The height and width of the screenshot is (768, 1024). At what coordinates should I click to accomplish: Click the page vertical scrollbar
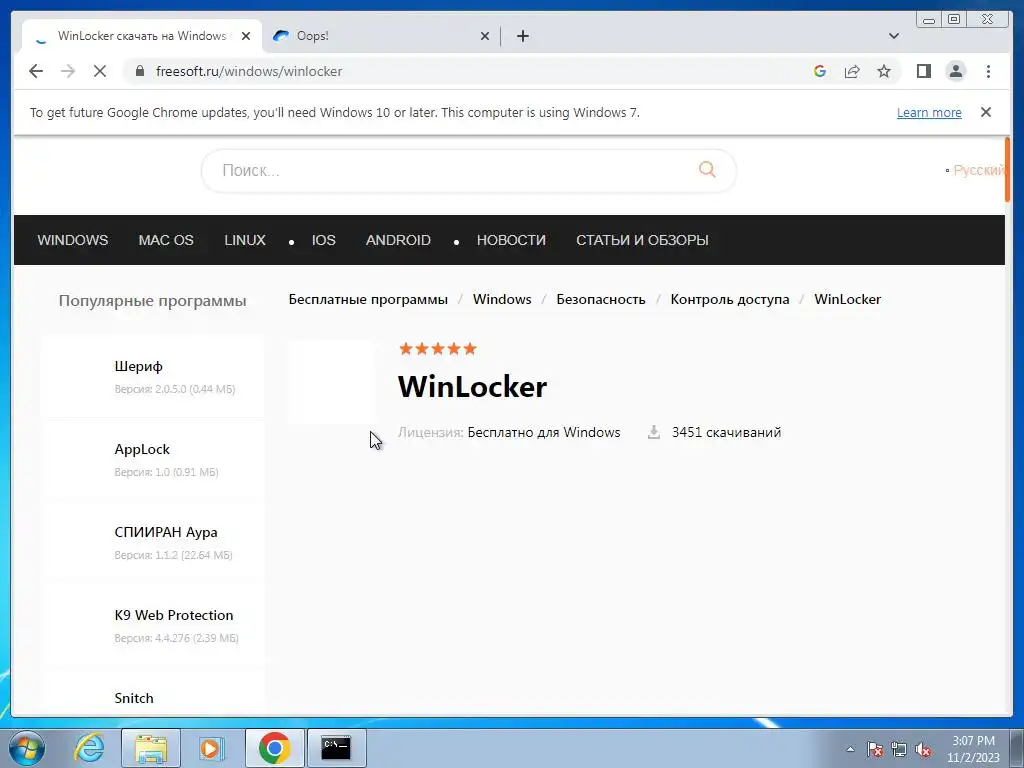[1008, 170]
